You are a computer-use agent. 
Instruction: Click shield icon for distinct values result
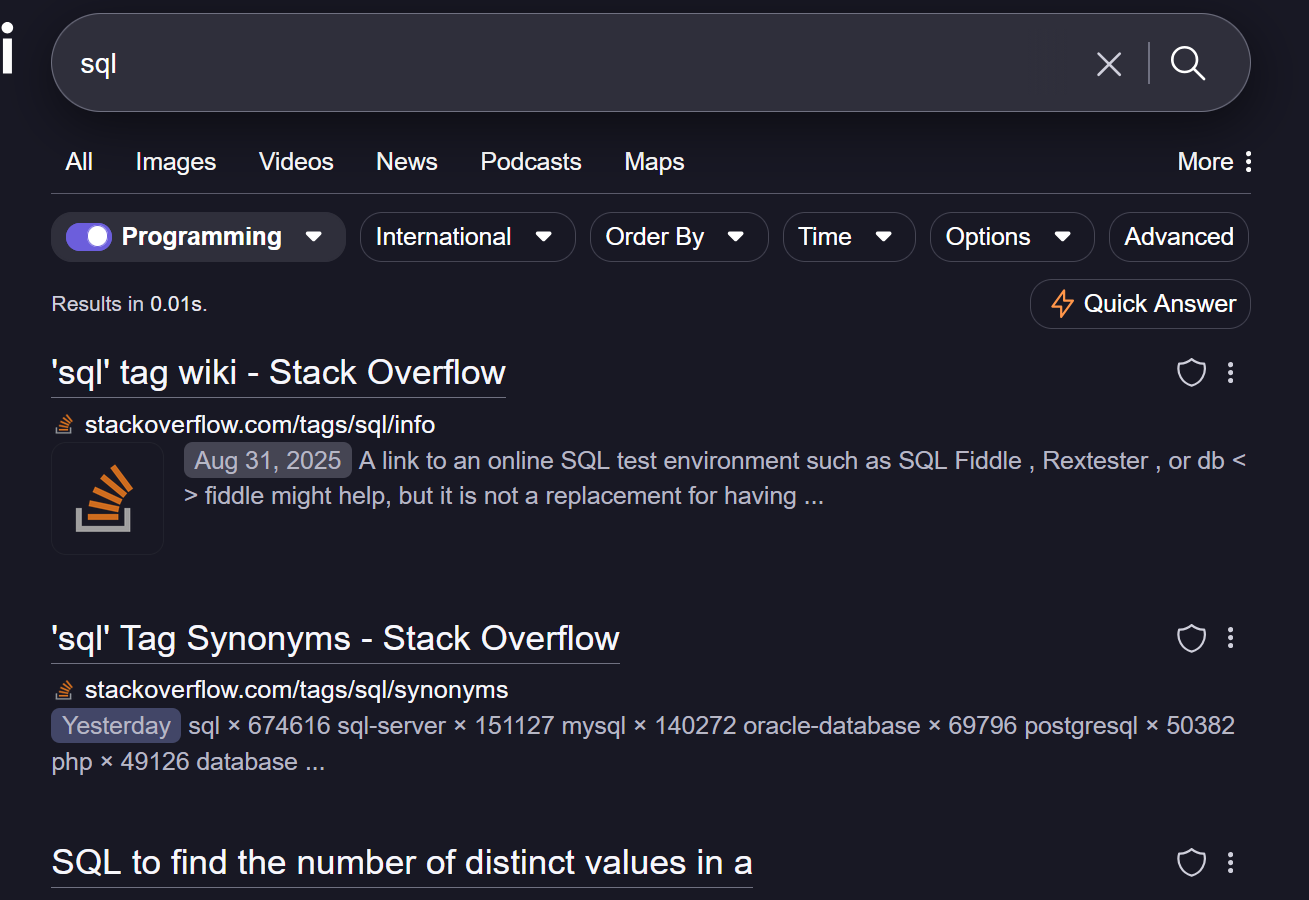coord(1191,862)
